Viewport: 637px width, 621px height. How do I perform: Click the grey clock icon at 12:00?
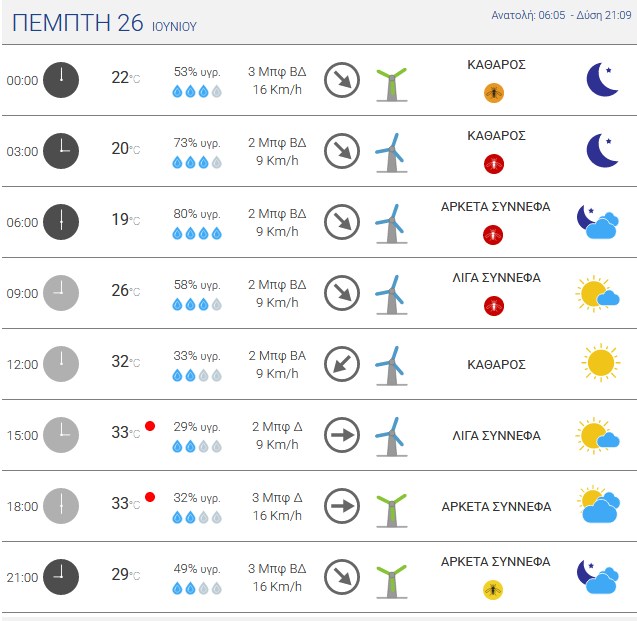[x=61, y=364]
